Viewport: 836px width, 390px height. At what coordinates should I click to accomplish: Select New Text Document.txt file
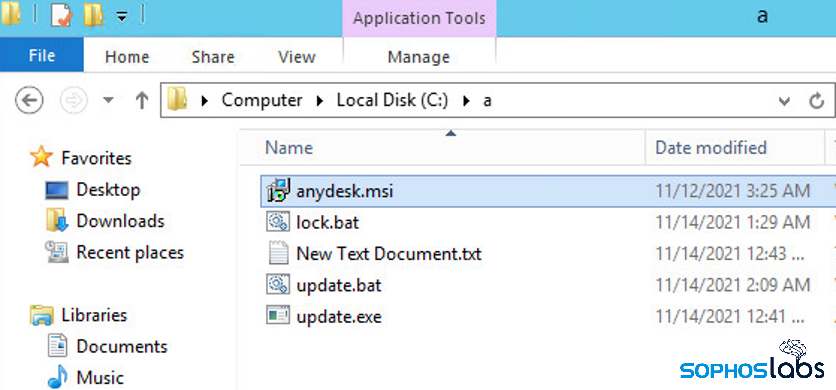(389, 253)
